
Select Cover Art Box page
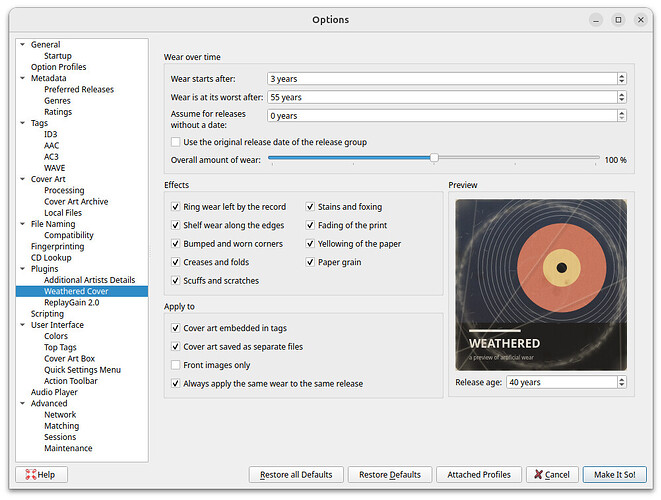coord(69,358)
